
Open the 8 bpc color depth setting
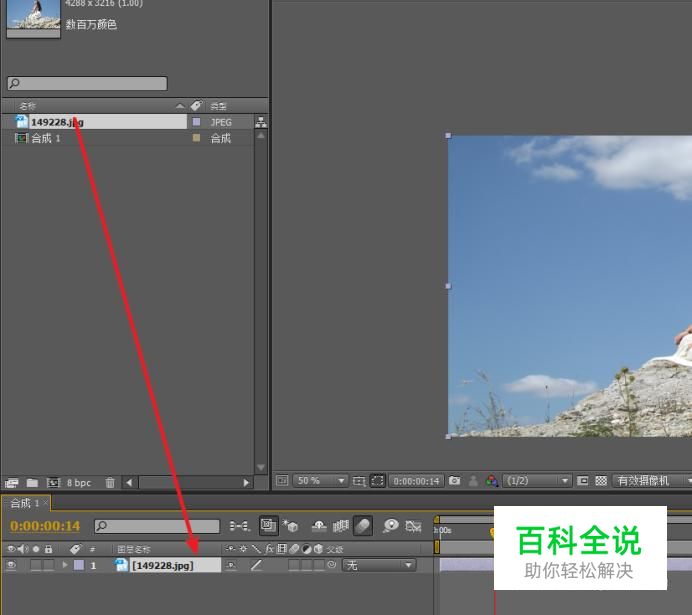79,483
